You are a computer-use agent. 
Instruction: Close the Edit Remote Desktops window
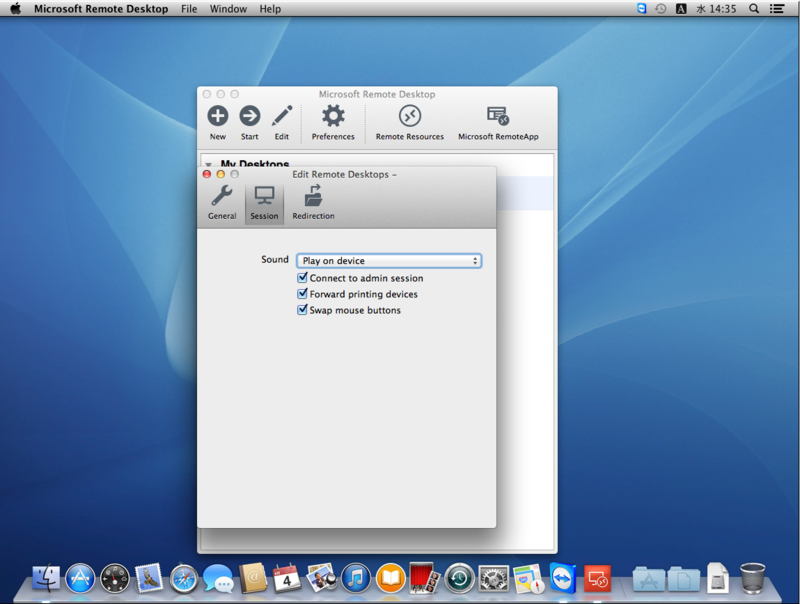pos(207,174)
